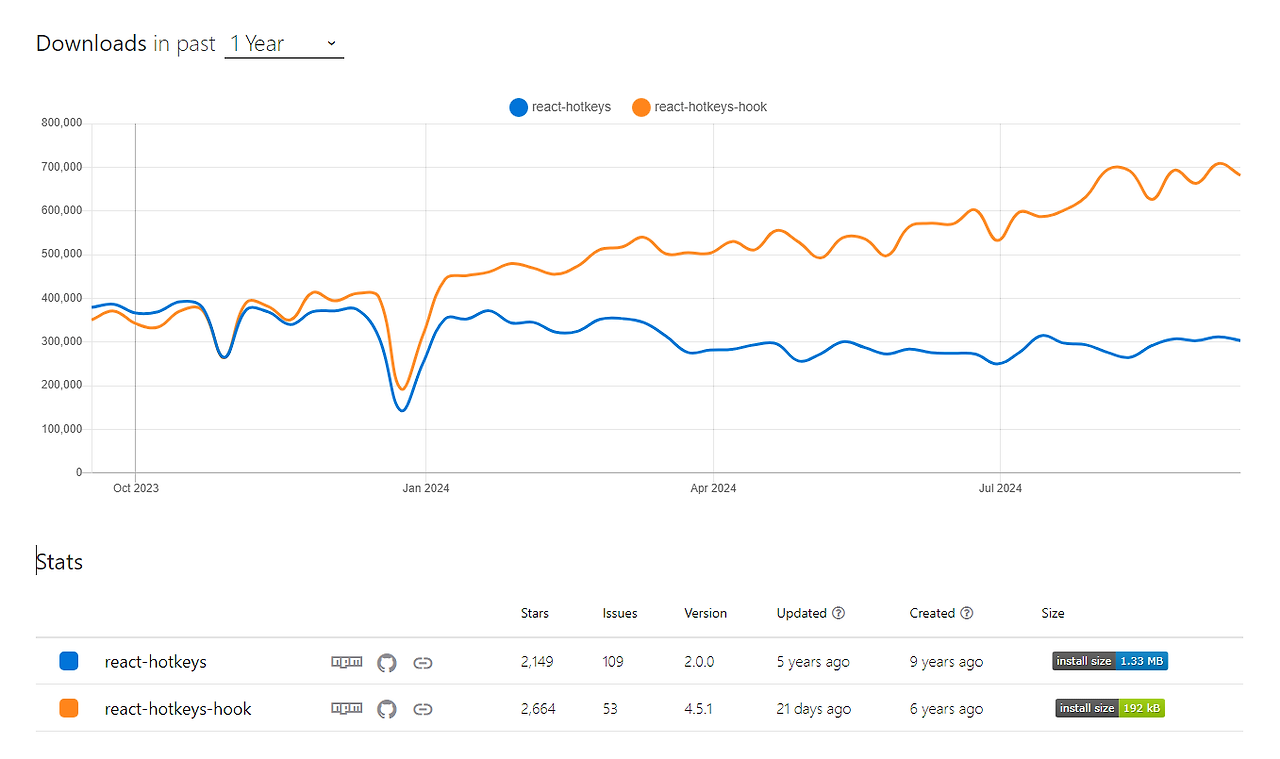Open the npm page for react-hotkeys

(x=346, y=661)
